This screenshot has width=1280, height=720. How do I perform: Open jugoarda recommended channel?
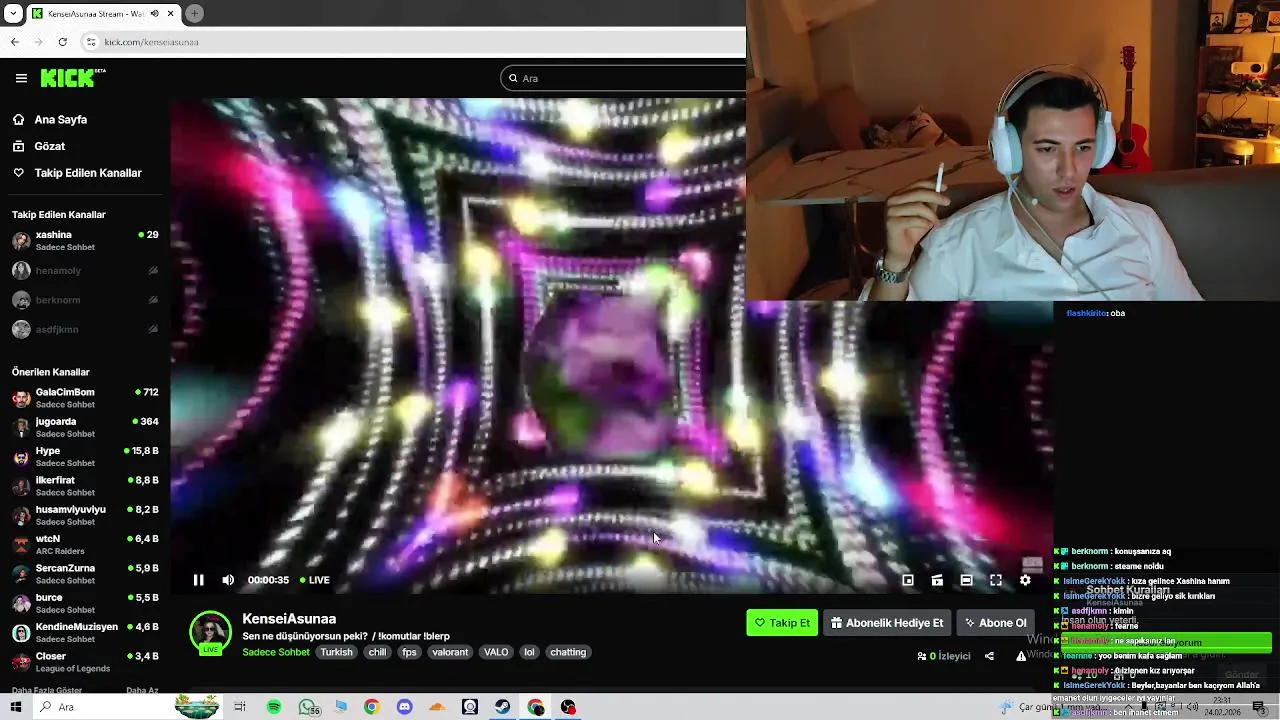[x=85, y=427]
